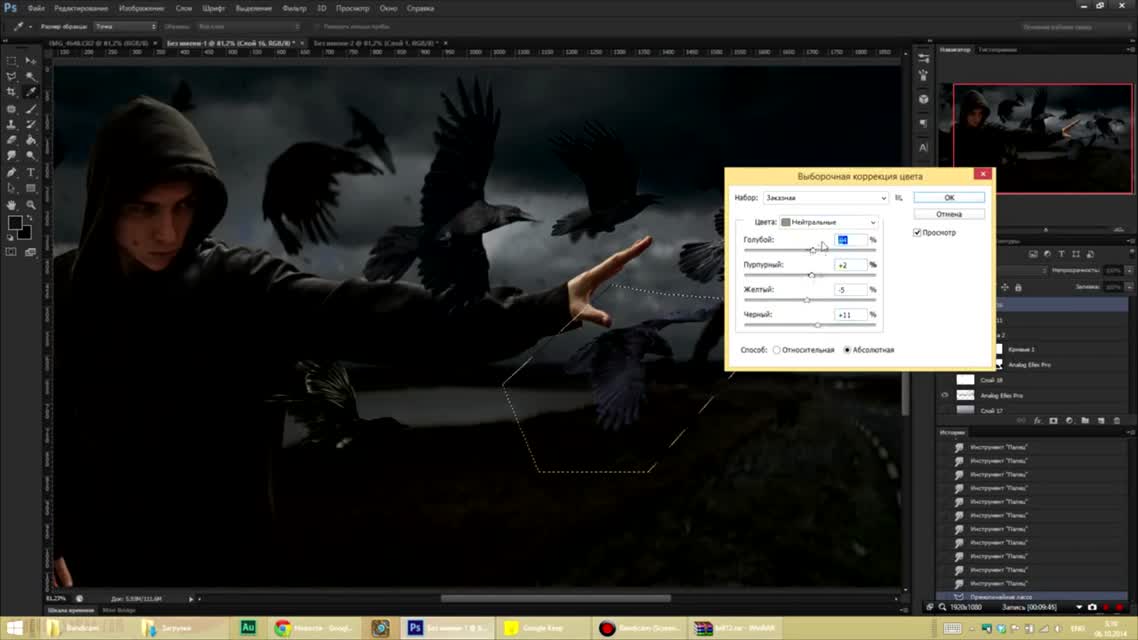This screenshot has width=1138, height=640.
Task: Select the Paint Bucket tool
Action: click(x=30, y=140)
